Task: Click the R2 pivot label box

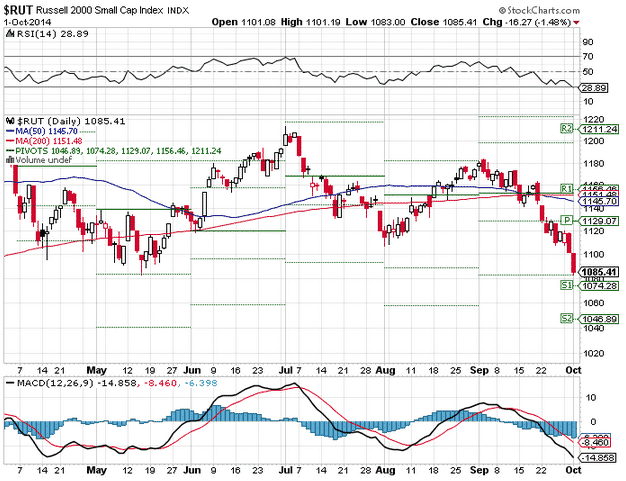Action: [x=567, y=129]
